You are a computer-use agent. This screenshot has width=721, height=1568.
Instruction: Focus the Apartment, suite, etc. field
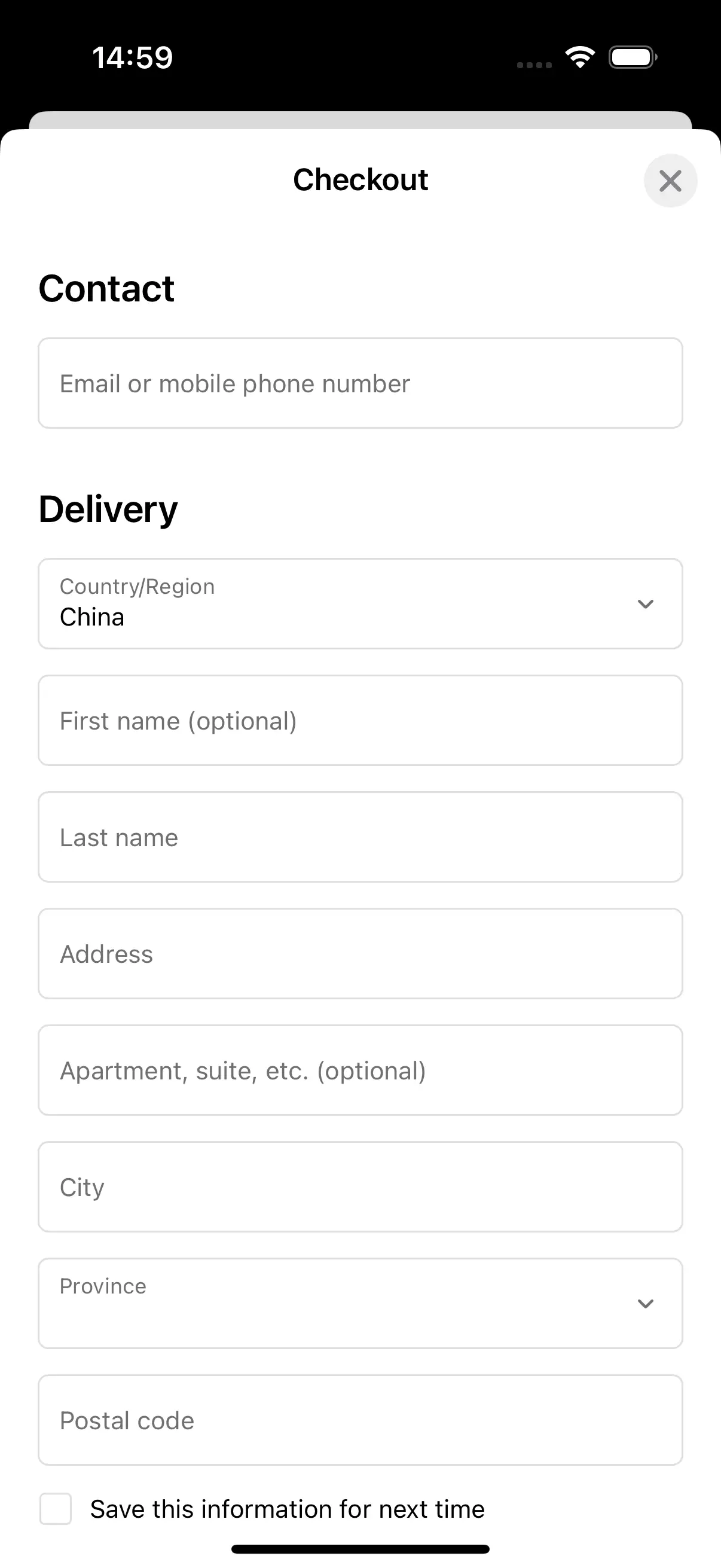point(360,1070)
